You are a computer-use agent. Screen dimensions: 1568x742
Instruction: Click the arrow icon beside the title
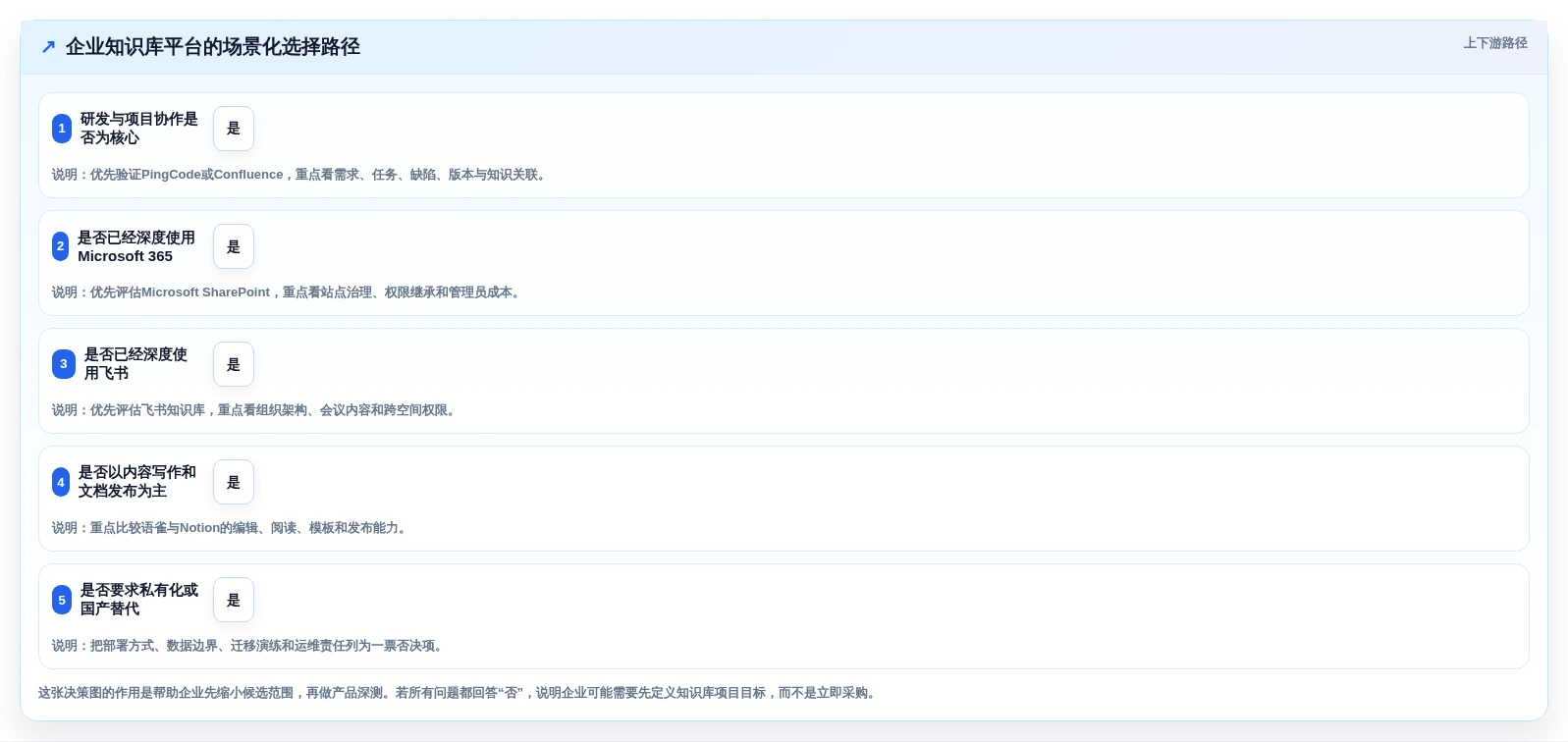coord(48,47)
